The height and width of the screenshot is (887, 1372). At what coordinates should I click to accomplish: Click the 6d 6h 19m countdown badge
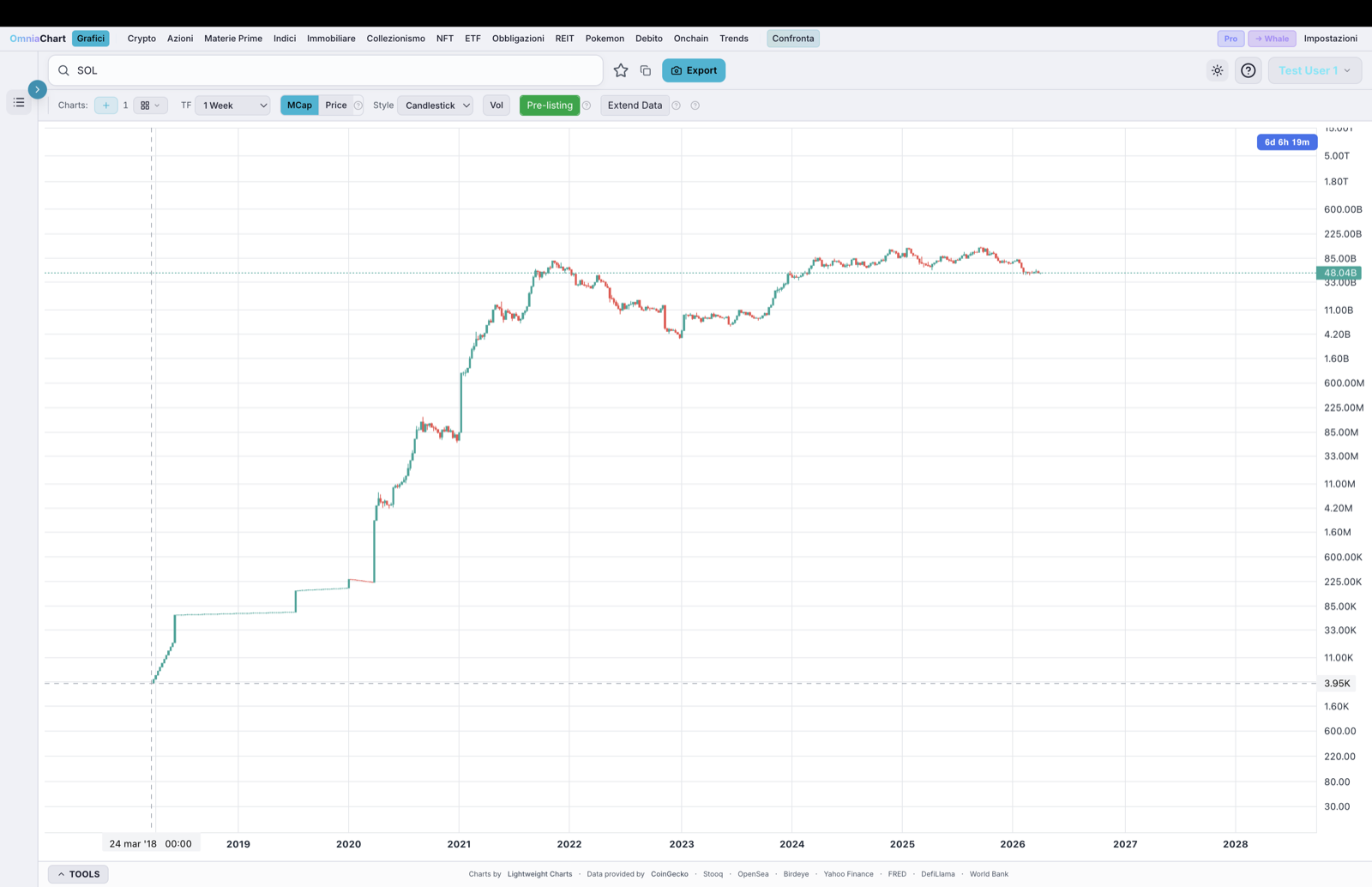(1286, 142)
